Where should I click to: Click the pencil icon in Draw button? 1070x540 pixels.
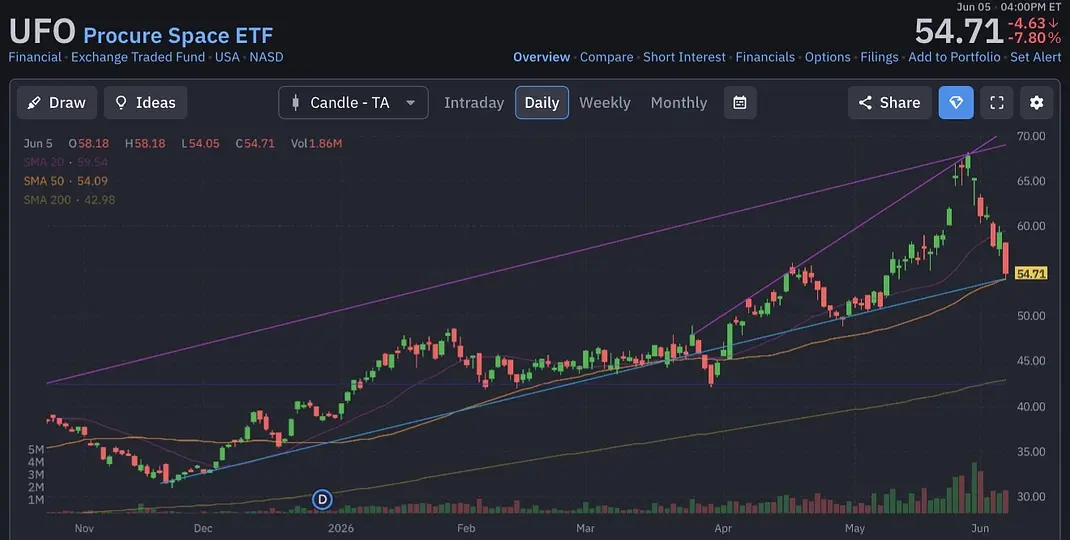(33, 103)
